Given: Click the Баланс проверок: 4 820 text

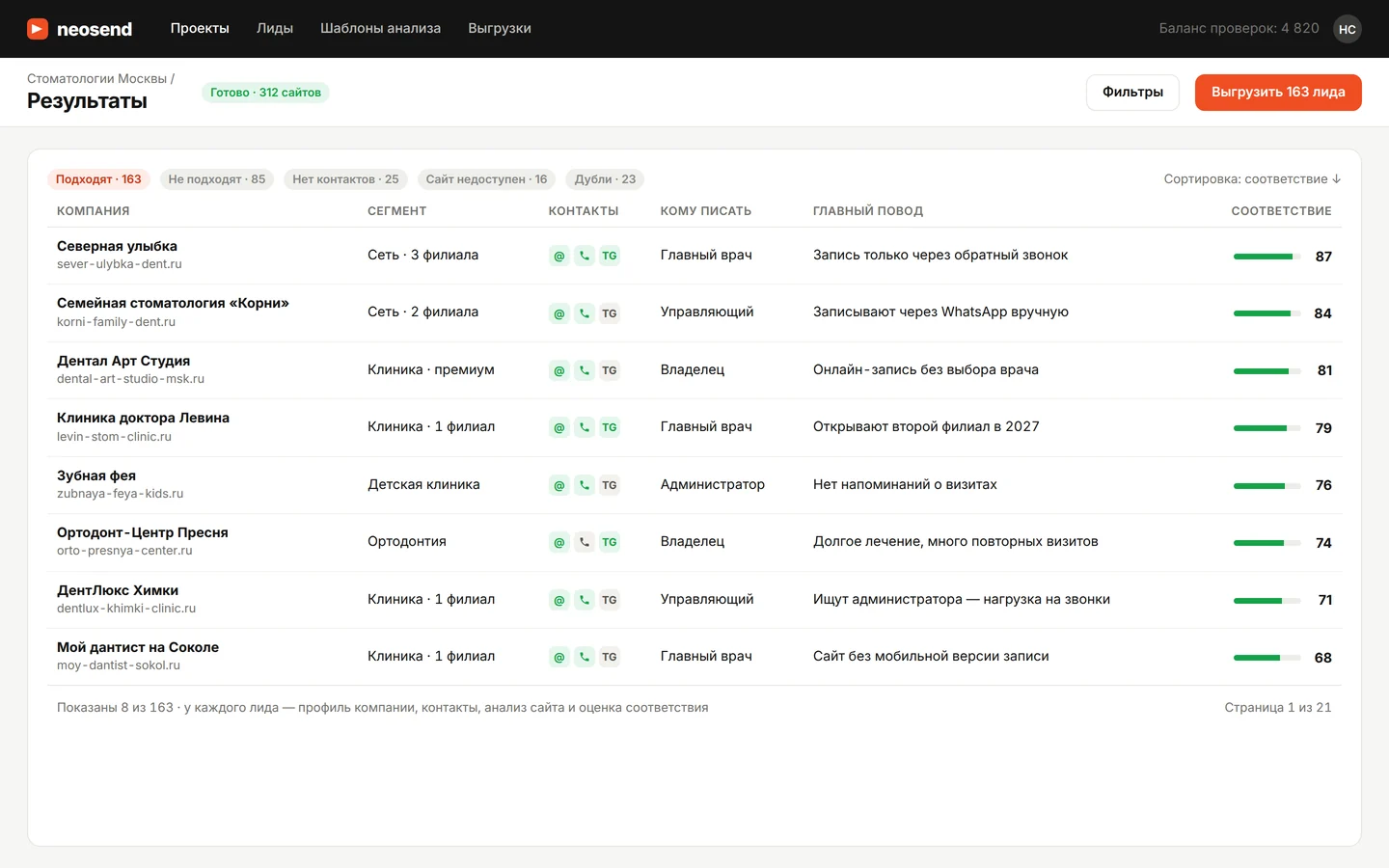Looking at the screenshot, I should pos(1239,29).
